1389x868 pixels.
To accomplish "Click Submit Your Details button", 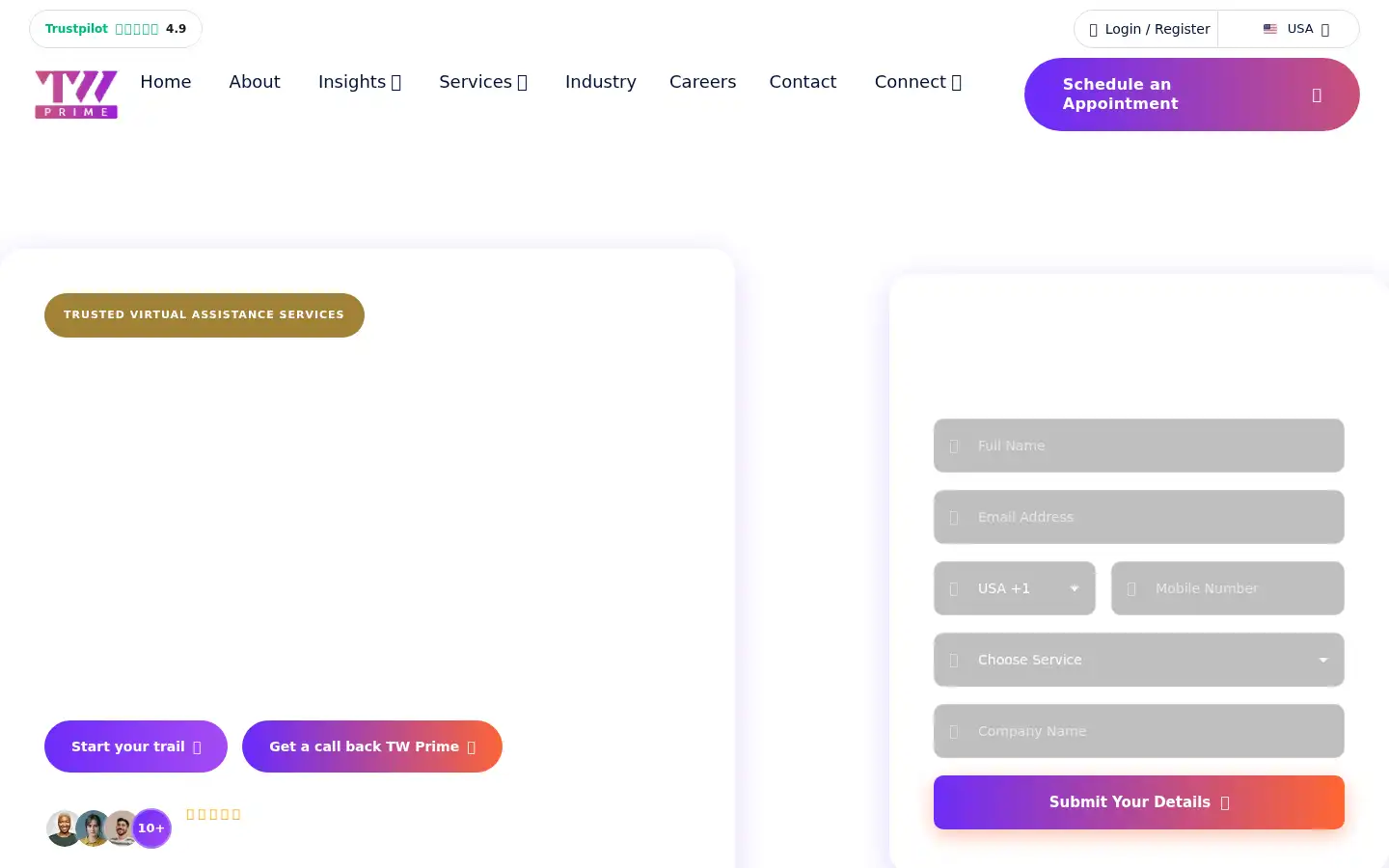I will 1139,802.
